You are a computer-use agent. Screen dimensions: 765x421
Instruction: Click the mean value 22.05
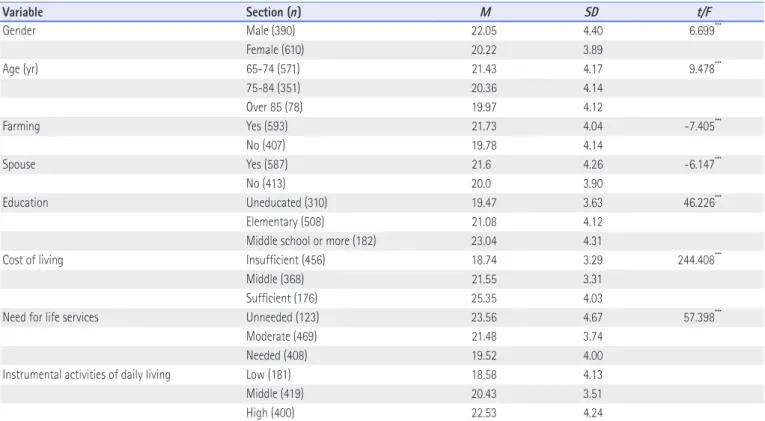tap(484, 31)
